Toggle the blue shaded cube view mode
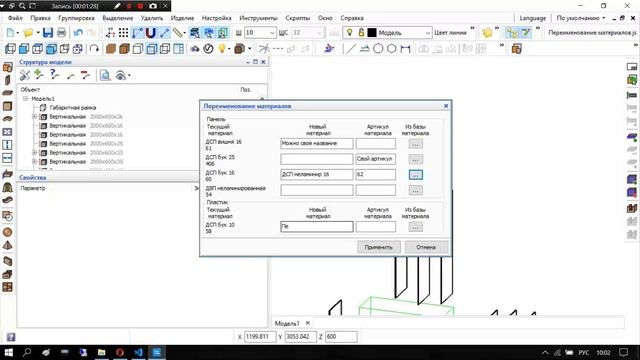The height and width of the screenshot is (360, 640). [51, 49]
